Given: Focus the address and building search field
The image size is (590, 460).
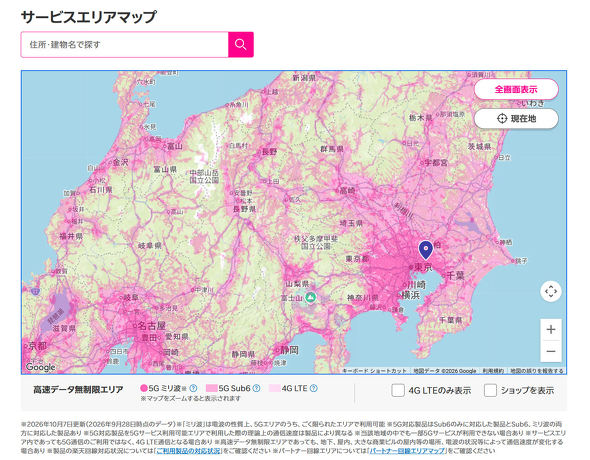Looking at the screenshot, I should (125, 44).
